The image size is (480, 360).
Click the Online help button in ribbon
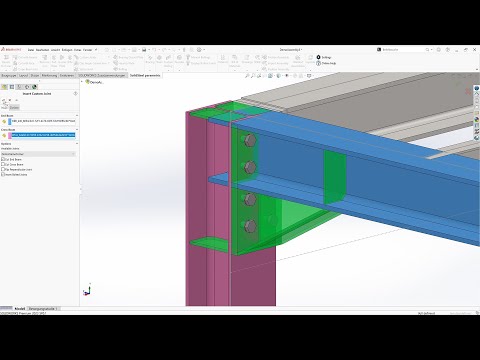click(326, 63)
